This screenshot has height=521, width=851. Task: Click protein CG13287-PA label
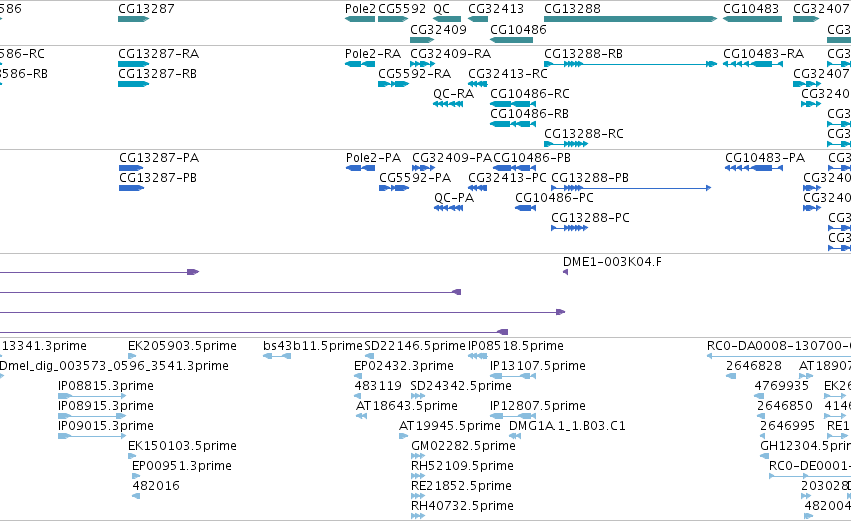click(159, 158)
